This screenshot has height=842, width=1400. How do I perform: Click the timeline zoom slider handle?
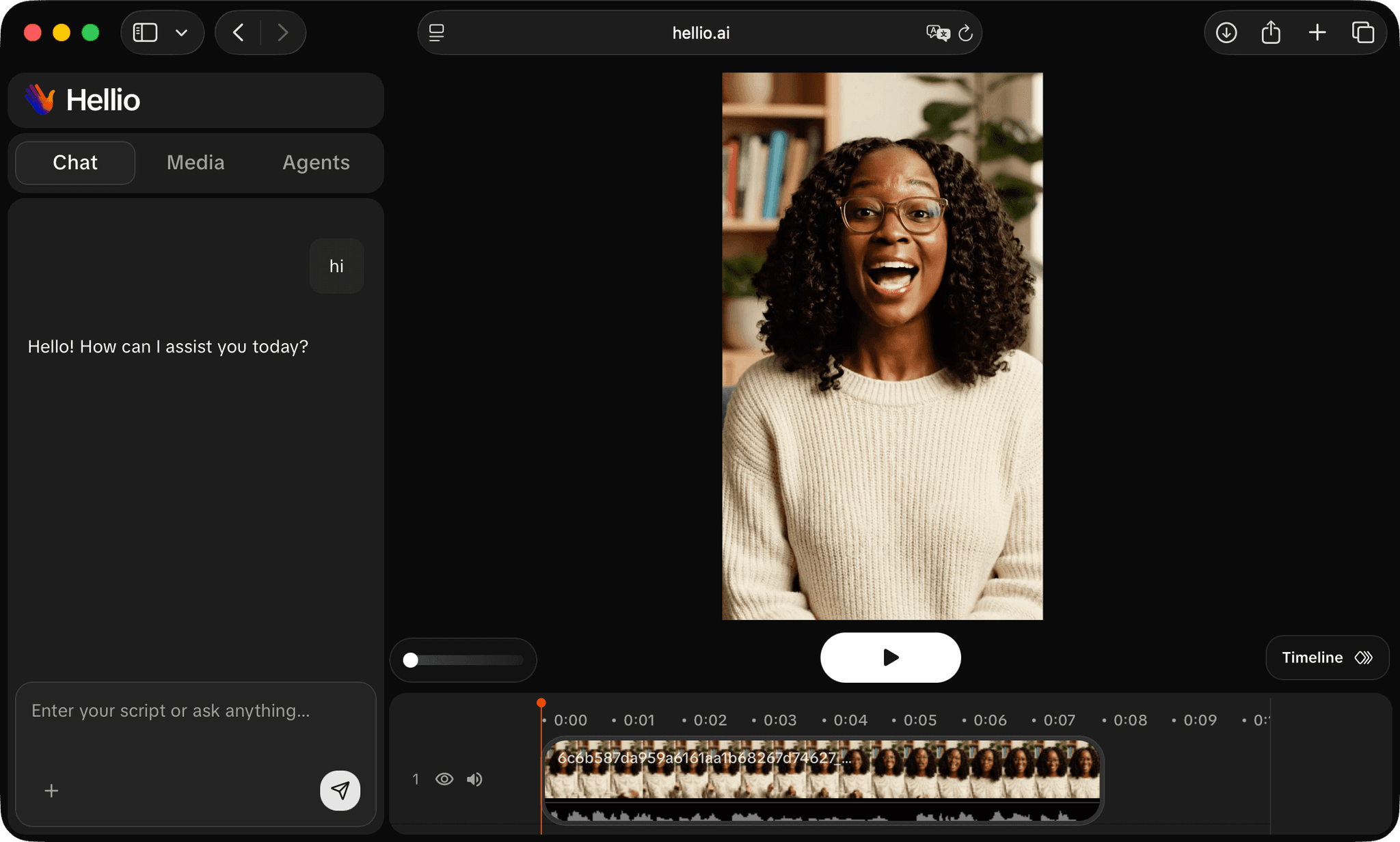[x=411, y=660]
